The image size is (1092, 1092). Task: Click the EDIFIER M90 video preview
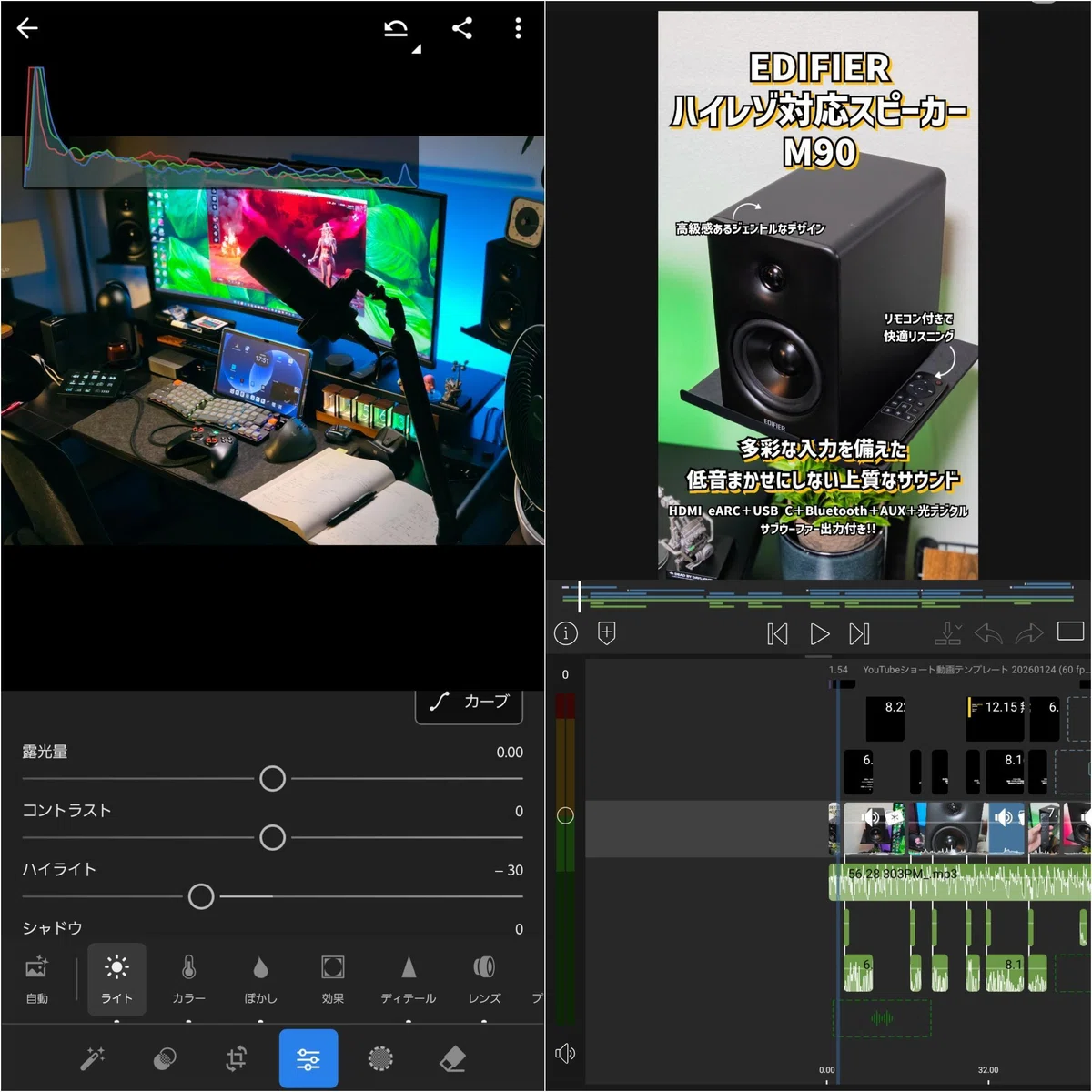pos(818,295)
